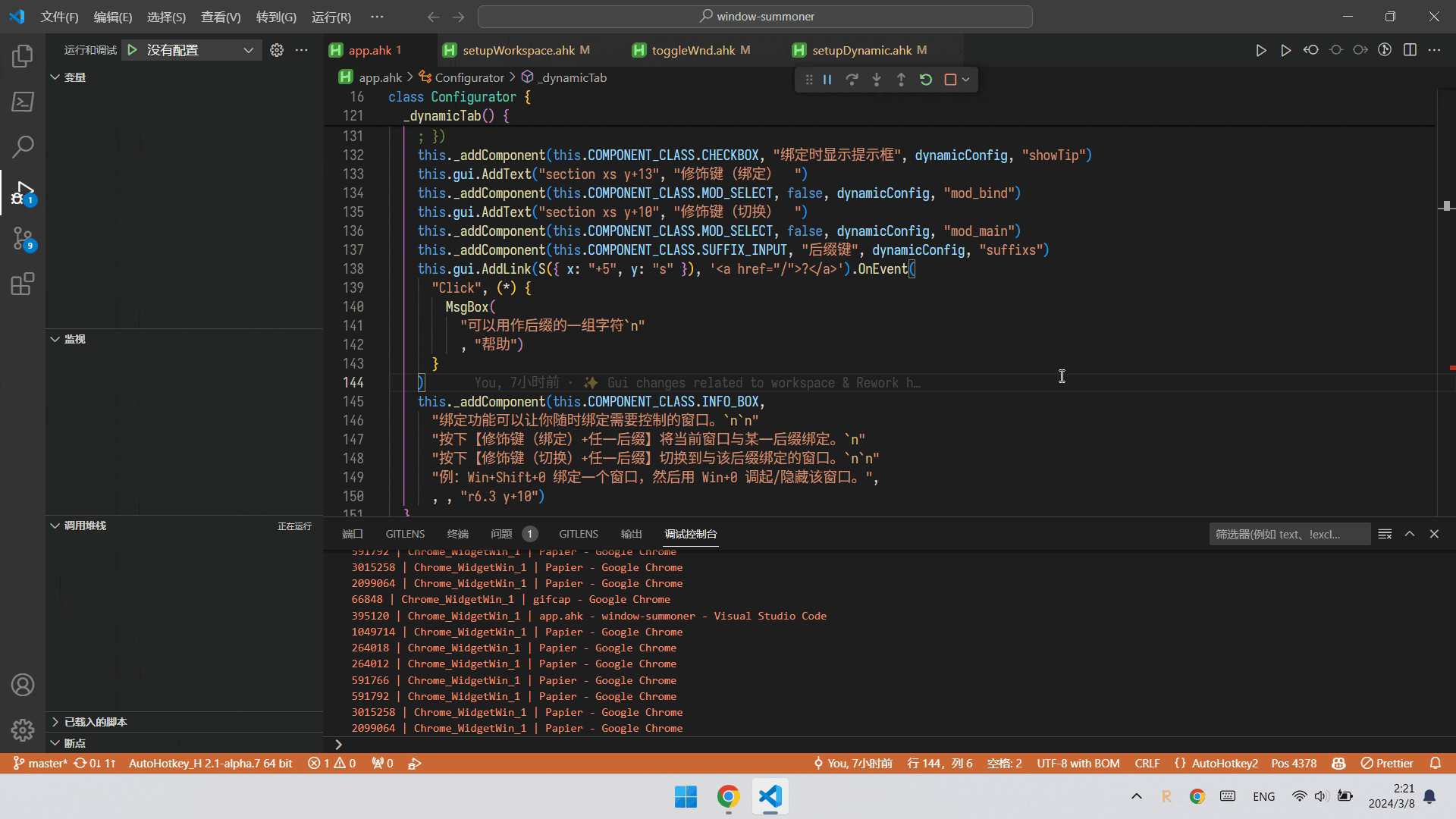1456x819 pixels.
Task: Open the 终端 panel tab
Action: [457, 534]
